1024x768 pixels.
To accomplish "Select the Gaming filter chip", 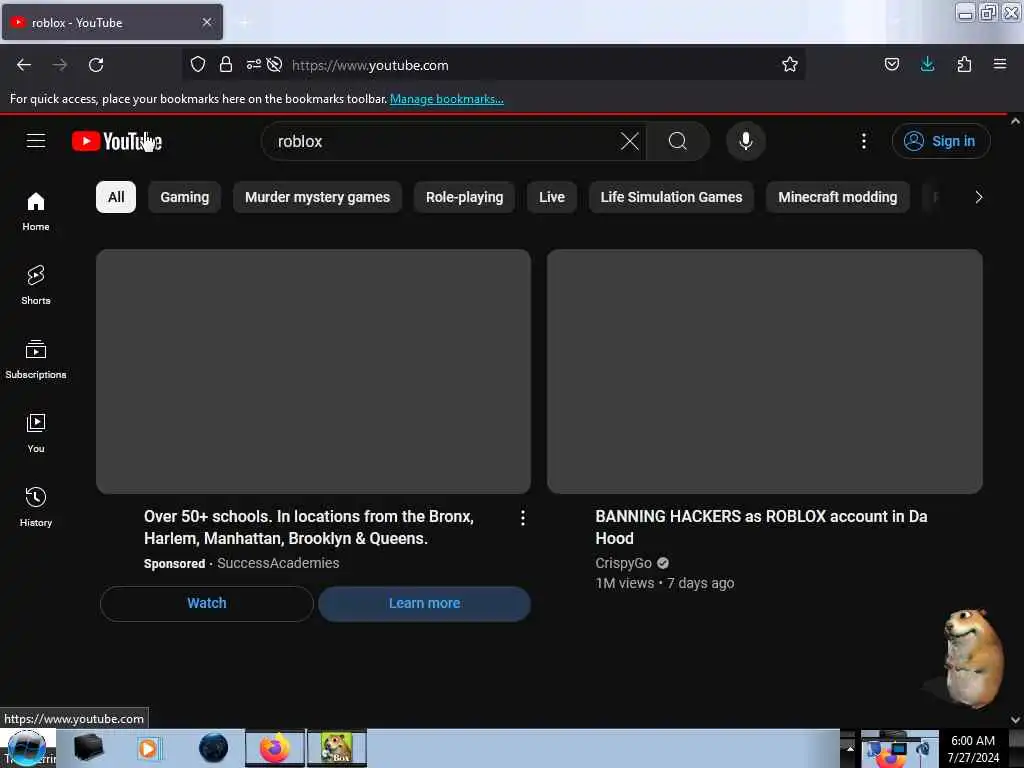I will click(x=185, y=197).
